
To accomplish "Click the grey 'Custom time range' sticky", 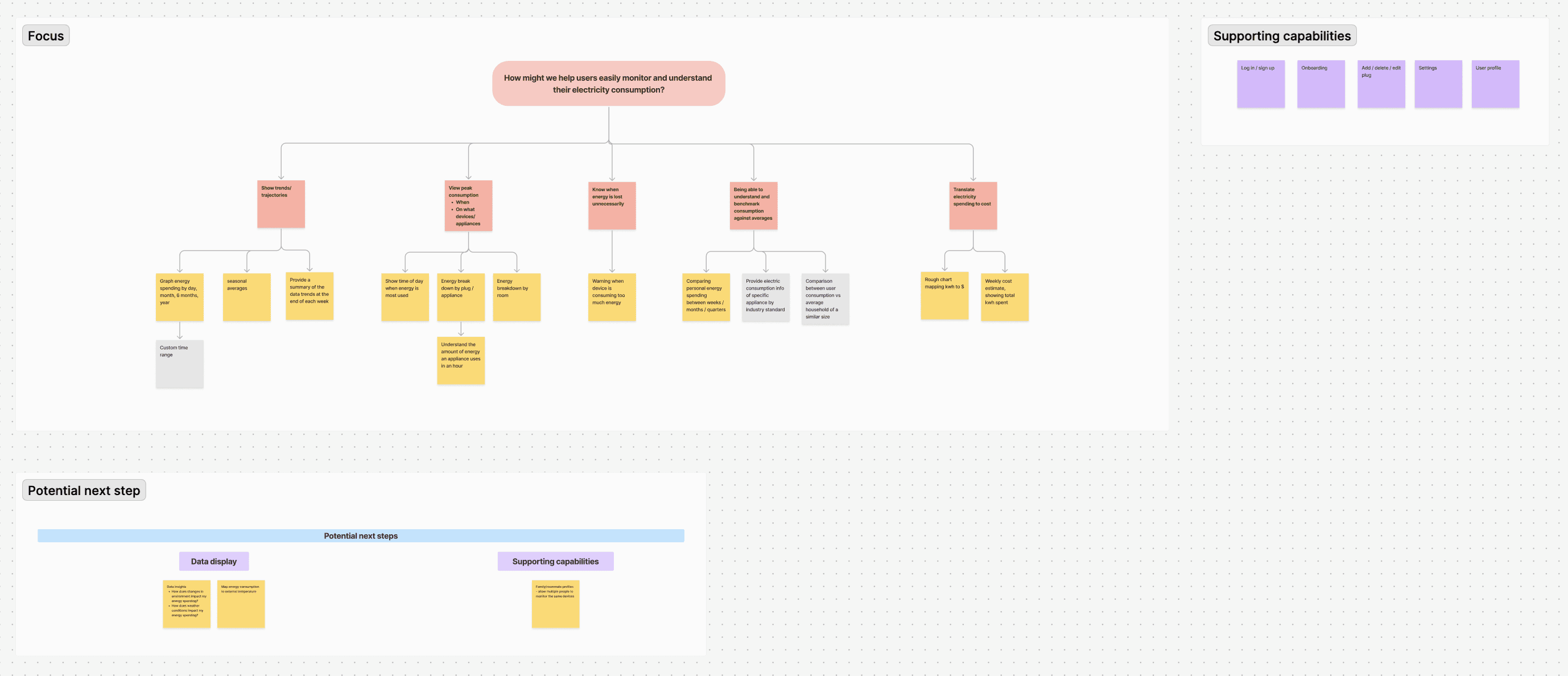I will (180, 364).
